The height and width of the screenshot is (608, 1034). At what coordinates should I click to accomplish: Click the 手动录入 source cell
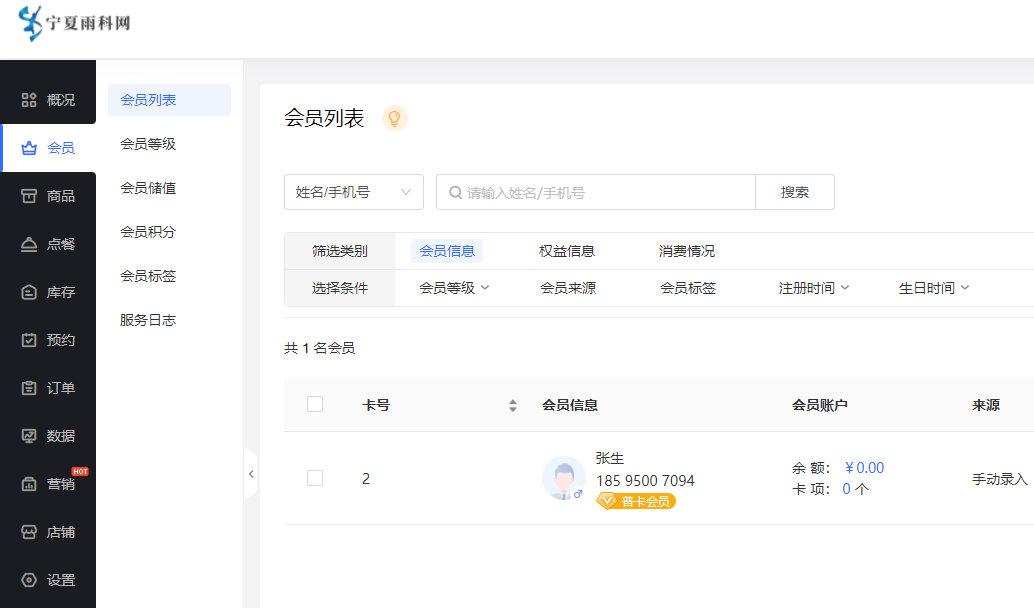(x=1000, y=479)
